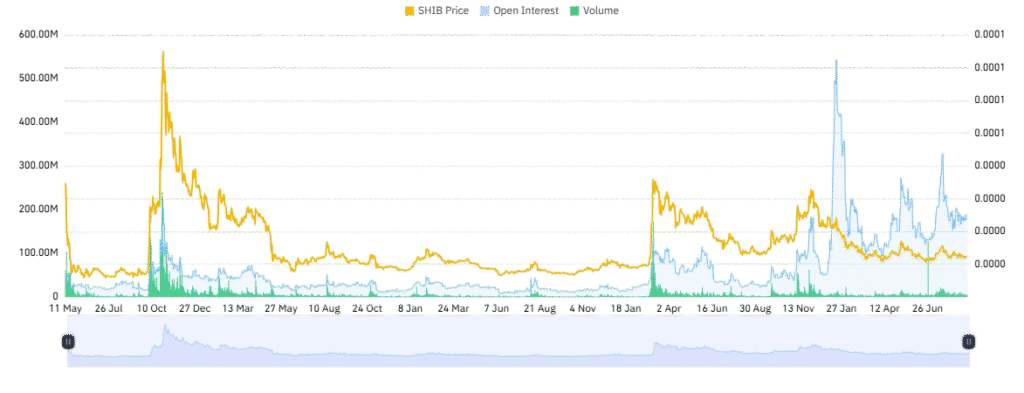Click the 26 Jul date label
The image size is (1024, 393).
coord(108,308)
